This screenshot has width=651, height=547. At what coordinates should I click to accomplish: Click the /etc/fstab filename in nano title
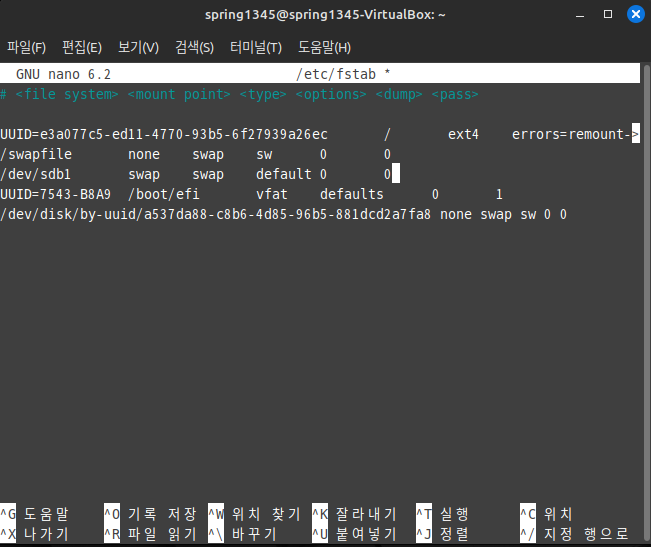point(336,74)
